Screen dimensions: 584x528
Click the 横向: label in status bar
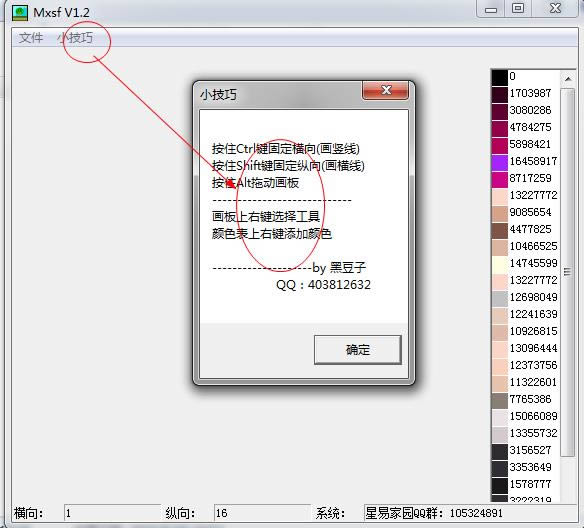28,513
